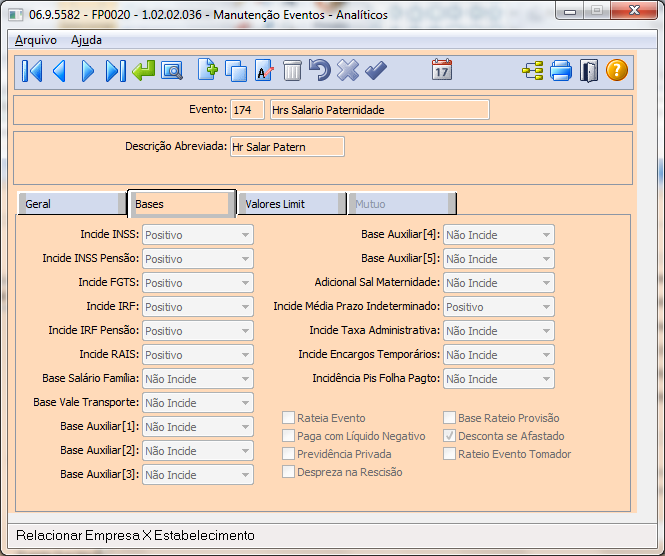Screen dimensions: 665x556
Task: Open Incide RAIS dropdown
Action: 198,355
